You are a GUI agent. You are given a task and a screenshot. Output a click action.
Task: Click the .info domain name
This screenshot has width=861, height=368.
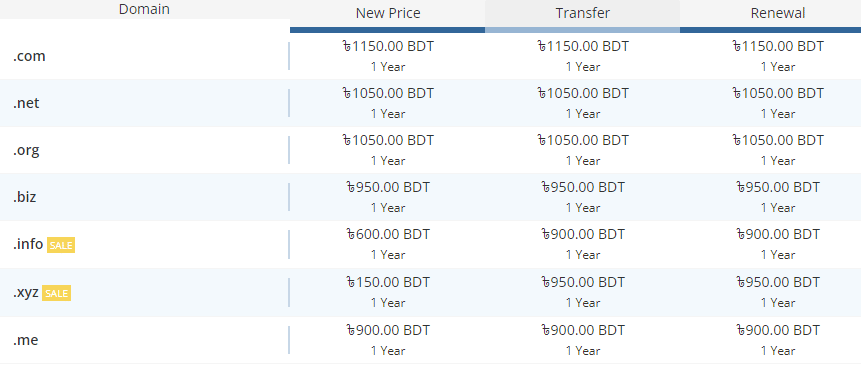tap(28, 244)
